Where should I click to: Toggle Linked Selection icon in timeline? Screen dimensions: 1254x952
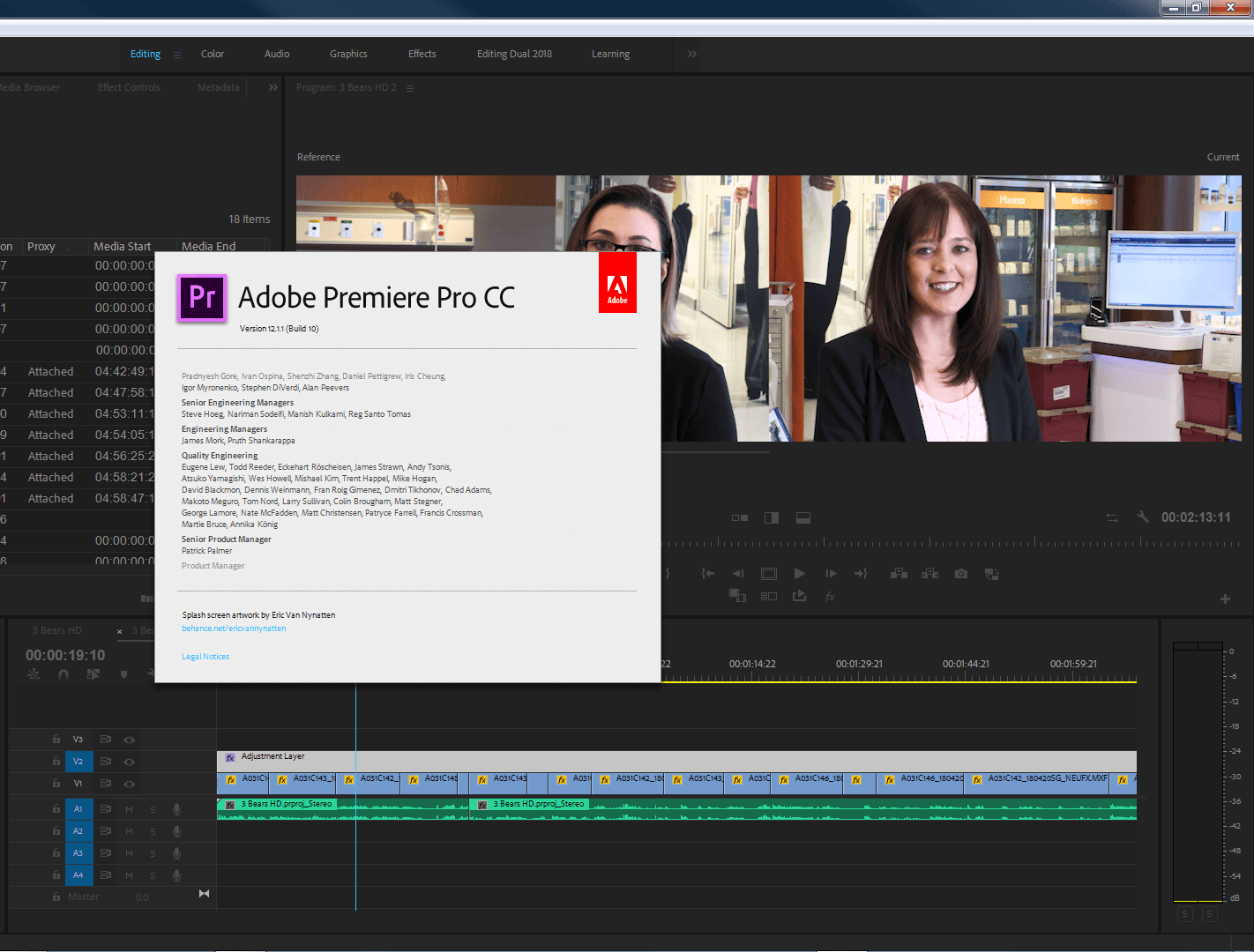click(x=93, y=674)
